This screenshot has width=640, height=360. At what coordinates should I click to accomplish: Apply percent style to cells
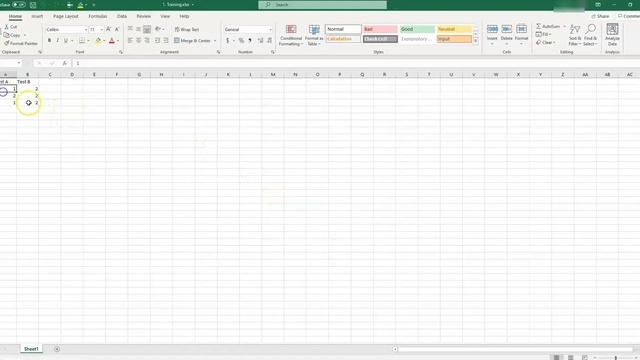click(241, 40)
